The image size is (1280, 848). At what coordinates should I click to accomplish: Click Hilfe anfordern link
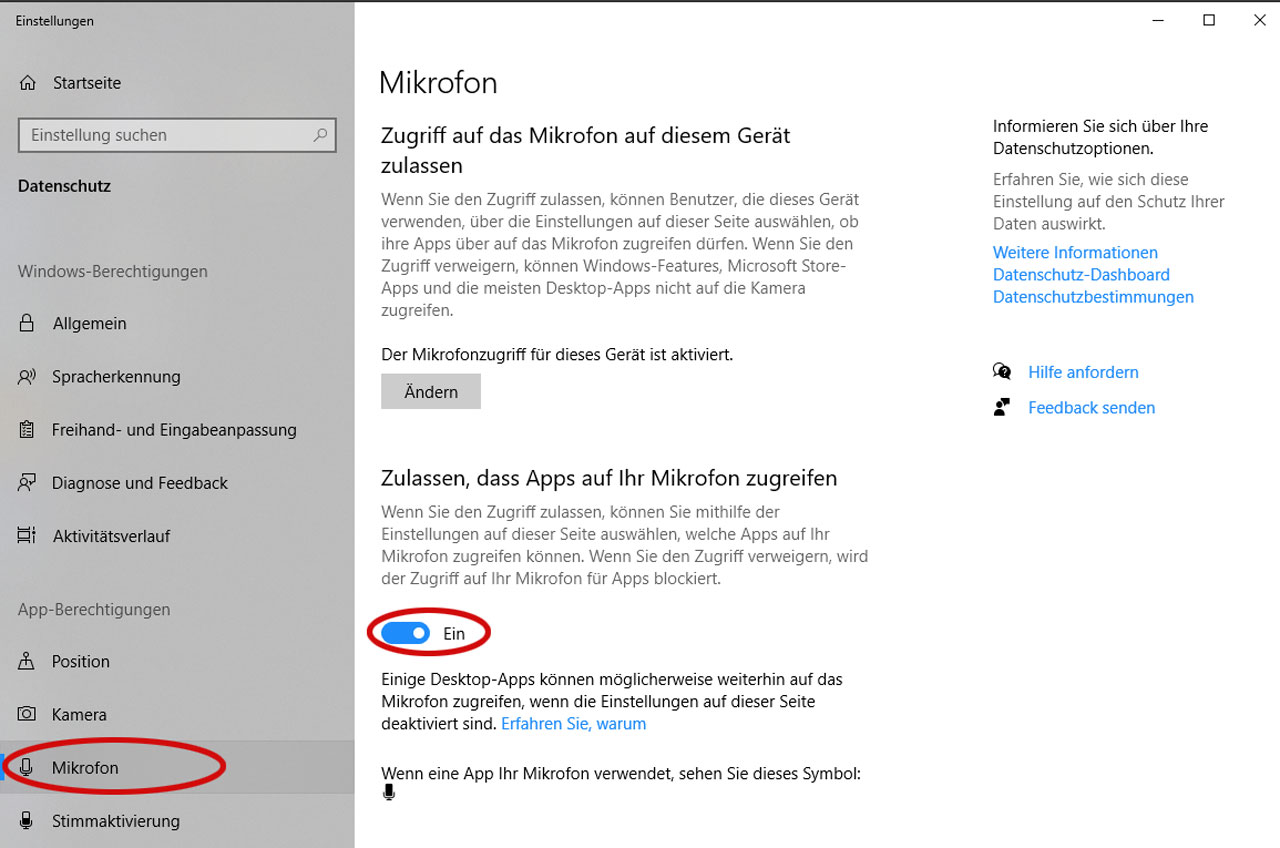coord(1083,372)
